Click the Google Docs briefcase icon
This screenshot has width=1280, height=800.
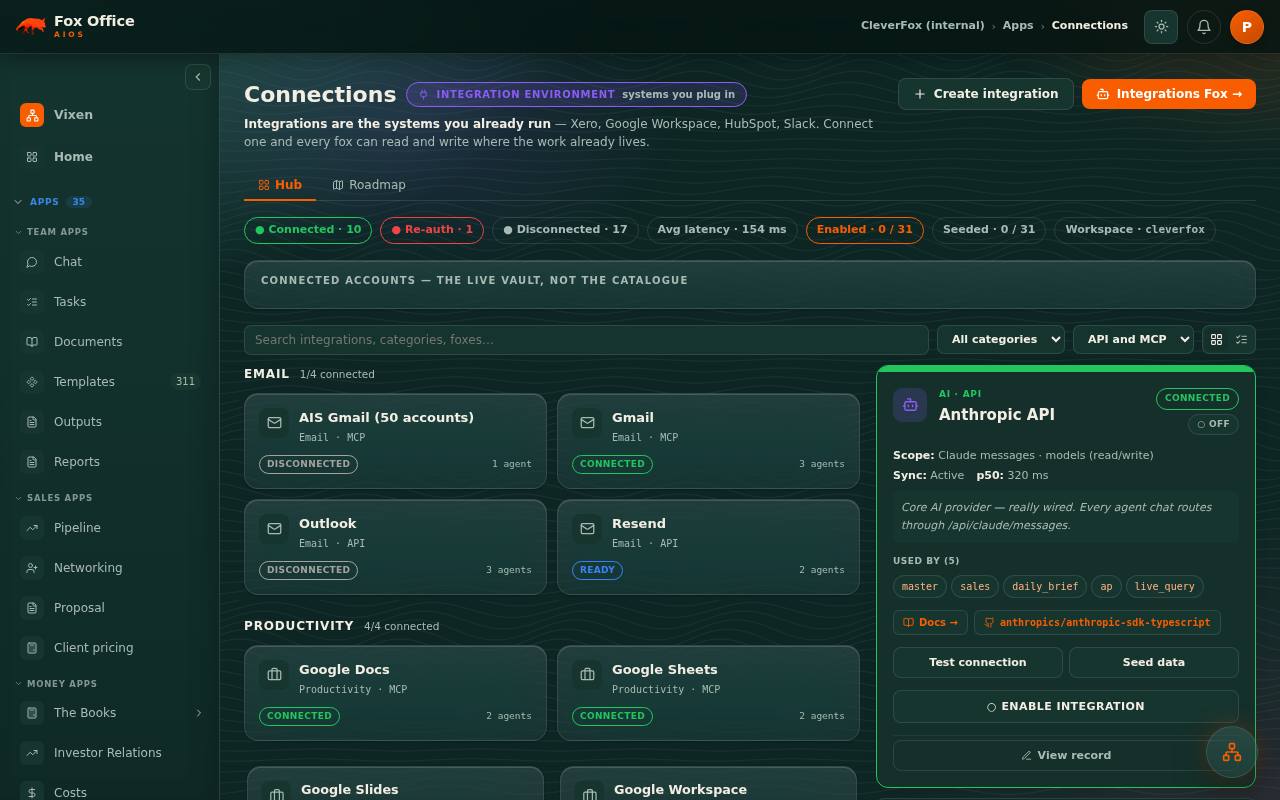point(274,675)
